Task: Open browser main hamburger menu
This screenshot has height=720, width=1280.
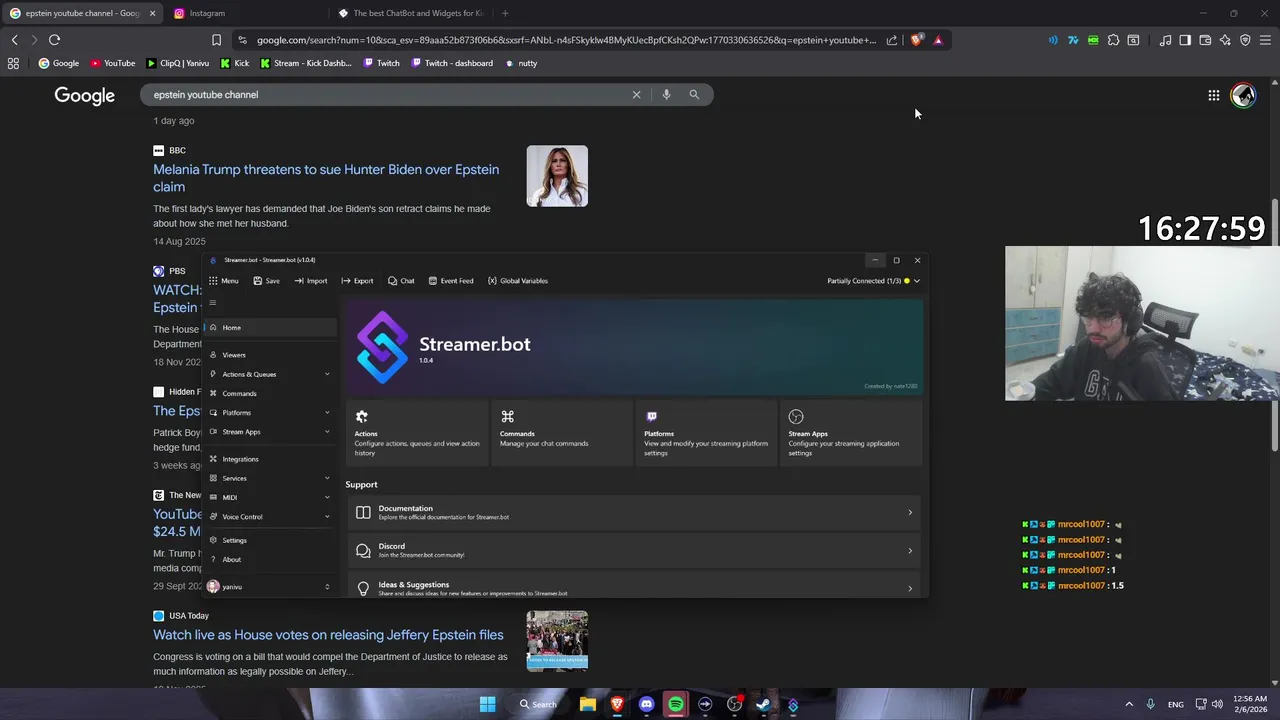Action: tap(1265, 40)
